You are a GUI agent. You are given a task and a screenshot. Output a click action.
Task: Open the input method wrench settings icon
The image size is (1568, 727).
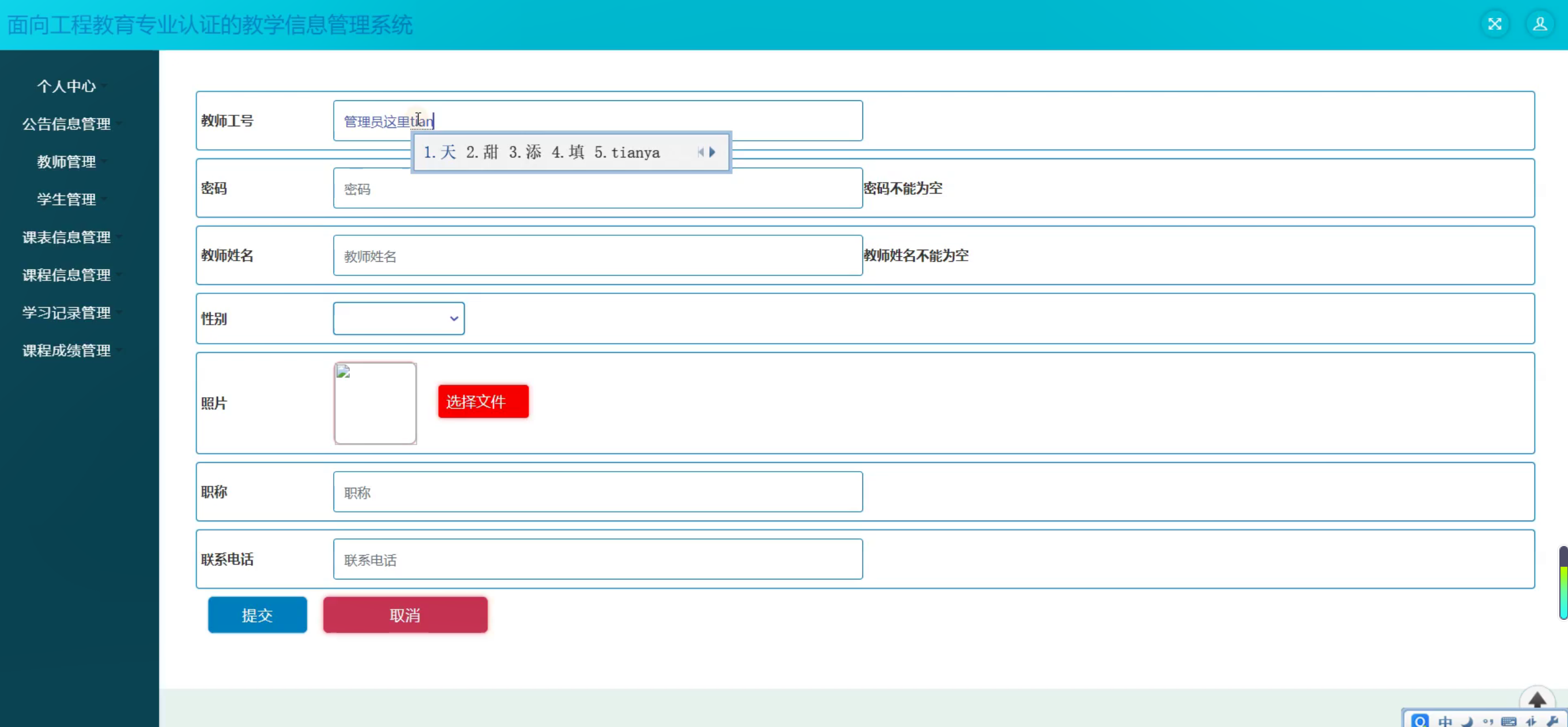point(1551,721)
